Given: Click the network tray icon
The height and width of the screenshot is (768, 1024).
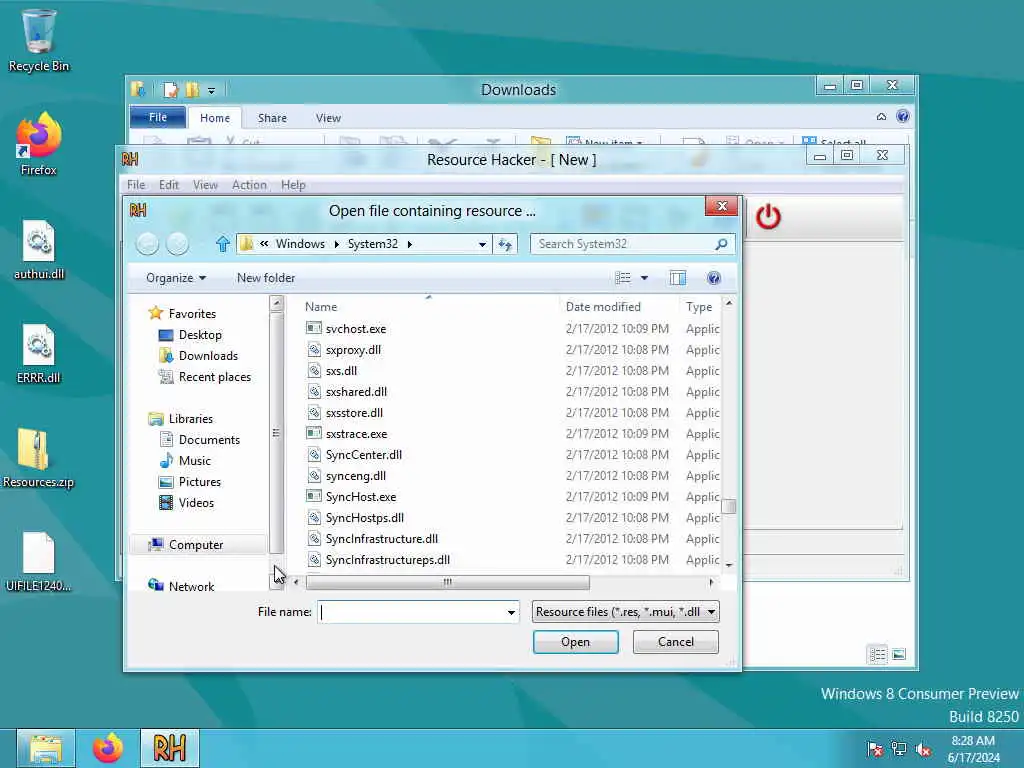Looking at the screenshot, I should click(899, 749).
